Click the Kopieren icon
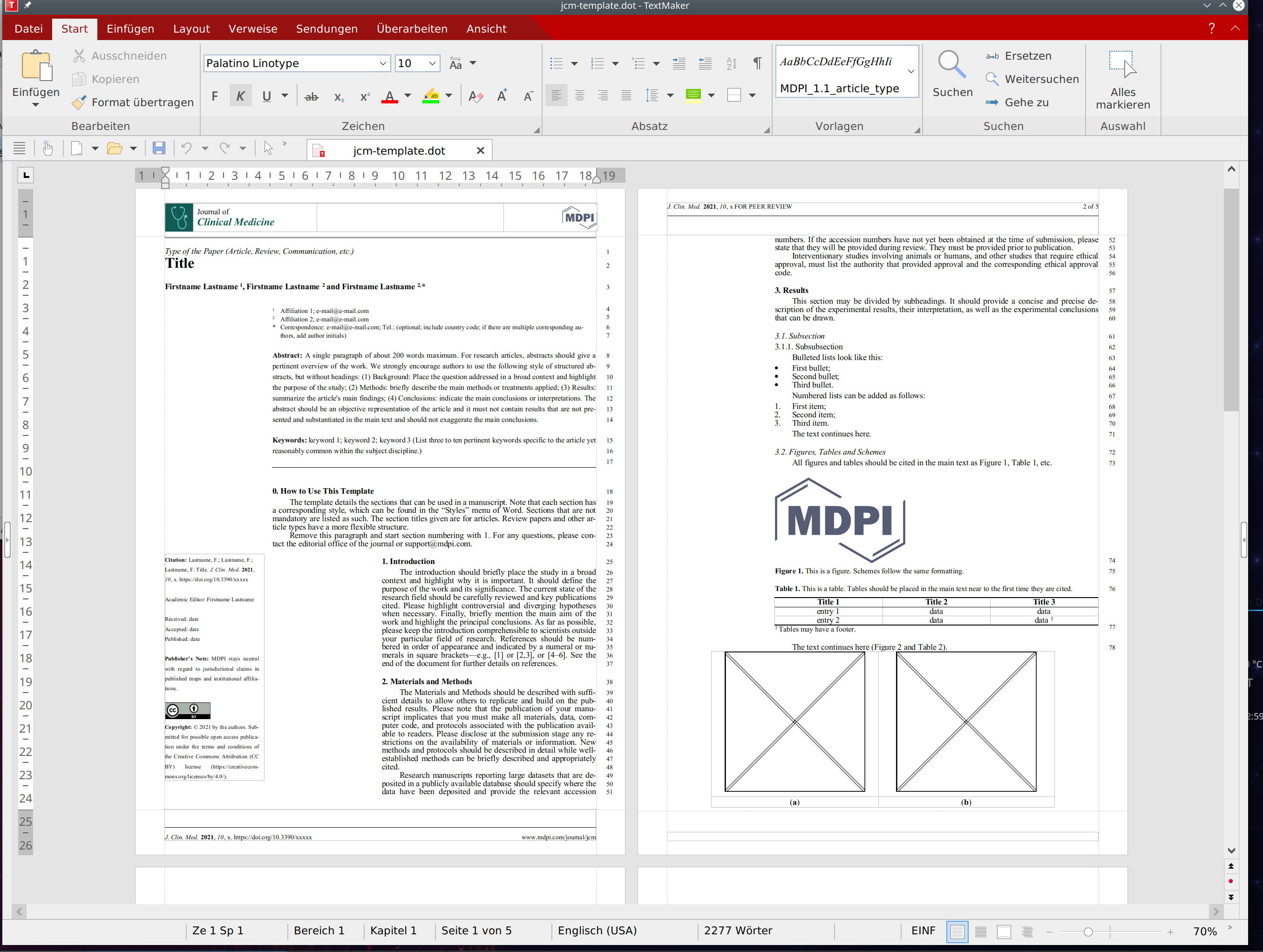This screenshot has height=952, width=1263. pos(79,79)
